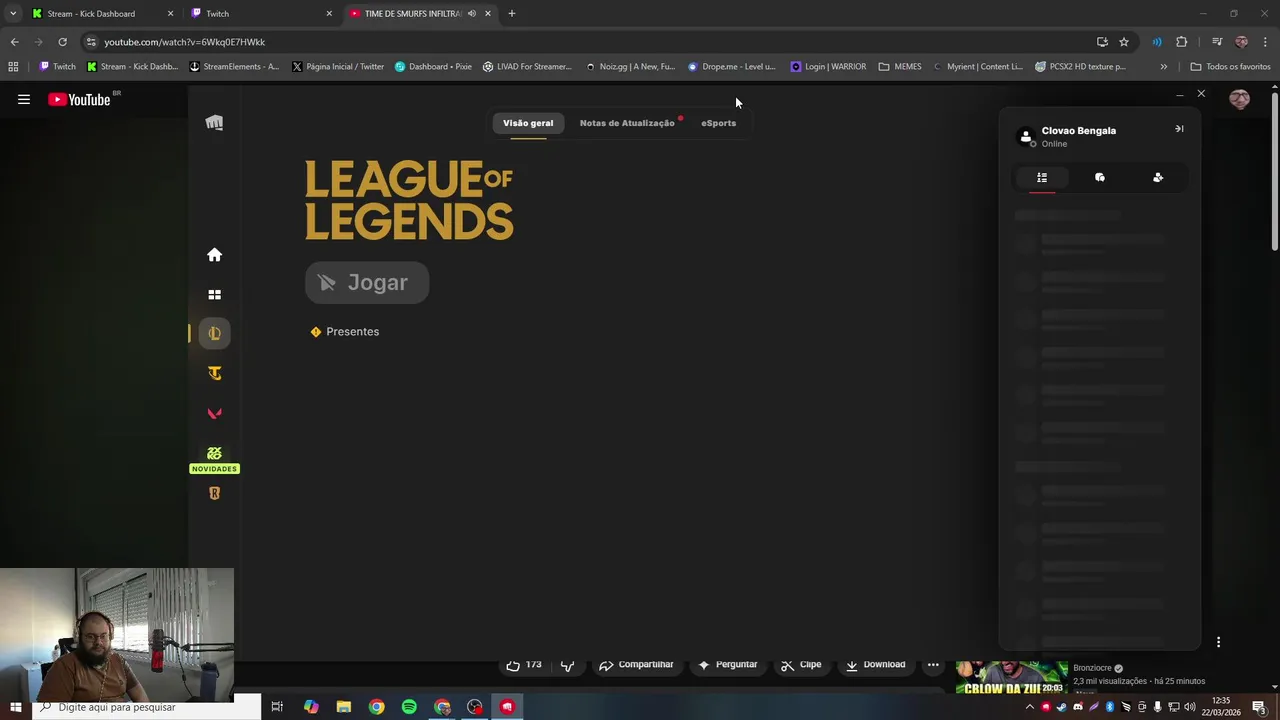This screenshot has height=720, width=1280.
Task: Open Spotify from the taskbar
Action: [x=409, y=707]
